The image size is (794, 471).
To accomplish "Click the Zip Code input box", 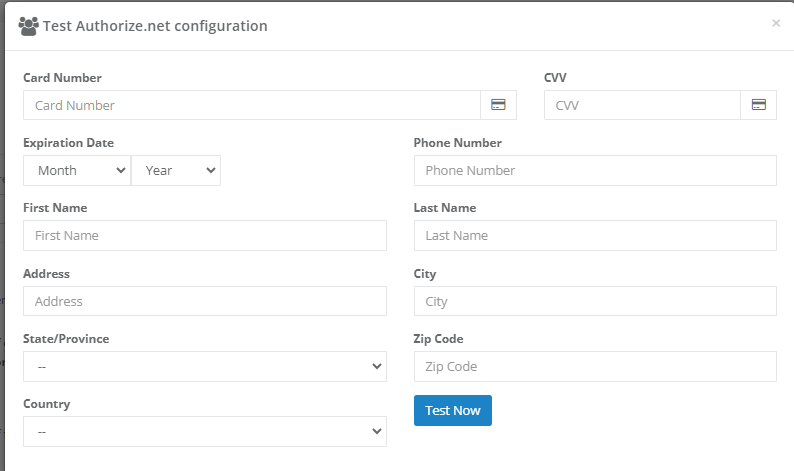I will tap(595, 367).
